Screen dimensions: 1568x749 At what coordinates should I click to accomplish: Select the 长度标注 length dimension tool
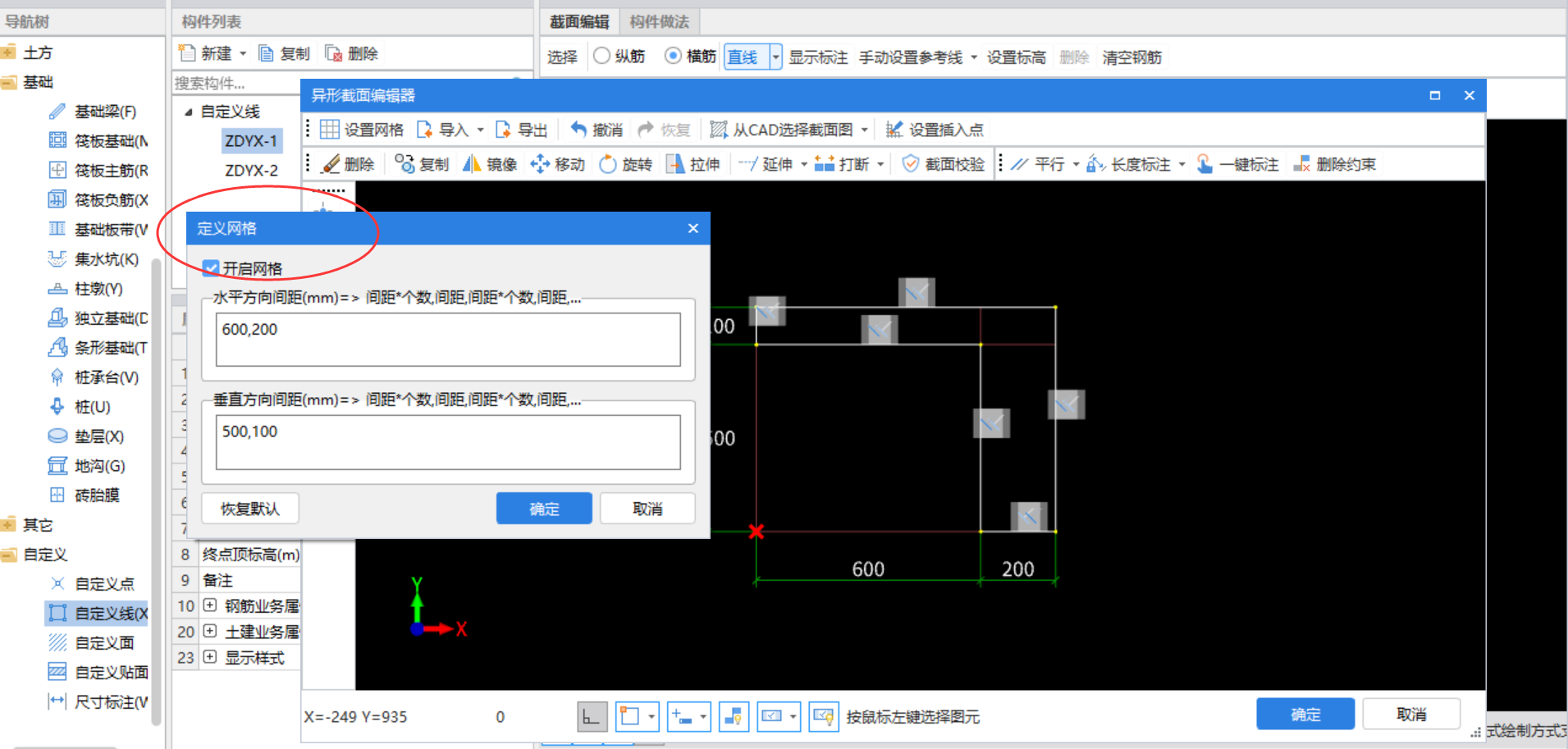tap(1129, 164)
